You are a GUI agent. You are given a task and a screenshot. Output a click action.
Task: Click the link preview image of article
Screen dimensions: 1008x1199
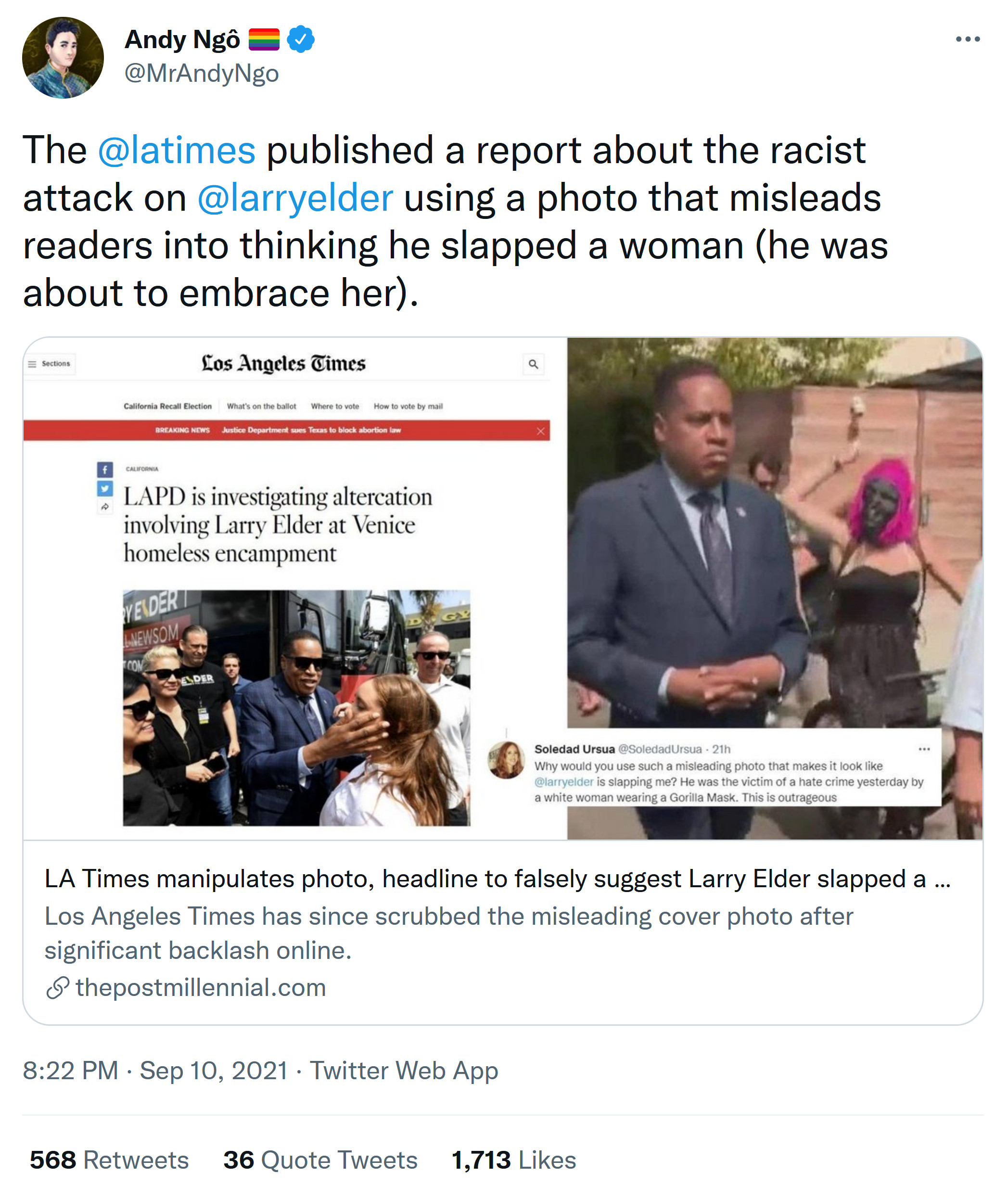tap(503, 588)
